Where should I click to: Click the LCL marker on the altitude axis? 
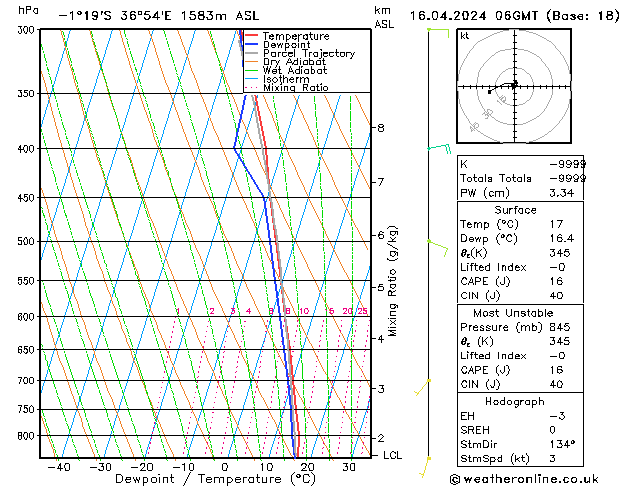[393, 455]
